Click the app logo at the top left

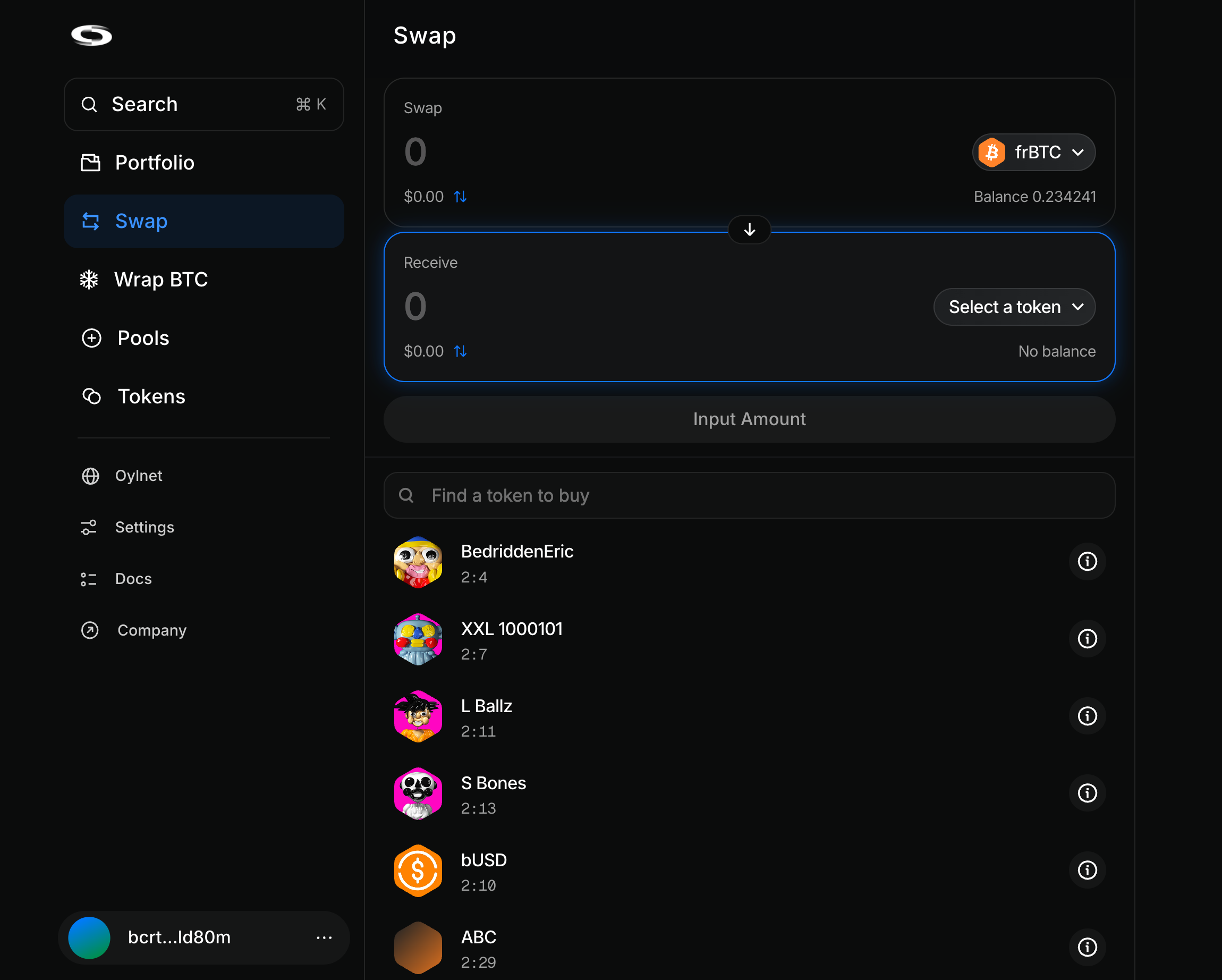pos(91,35)
